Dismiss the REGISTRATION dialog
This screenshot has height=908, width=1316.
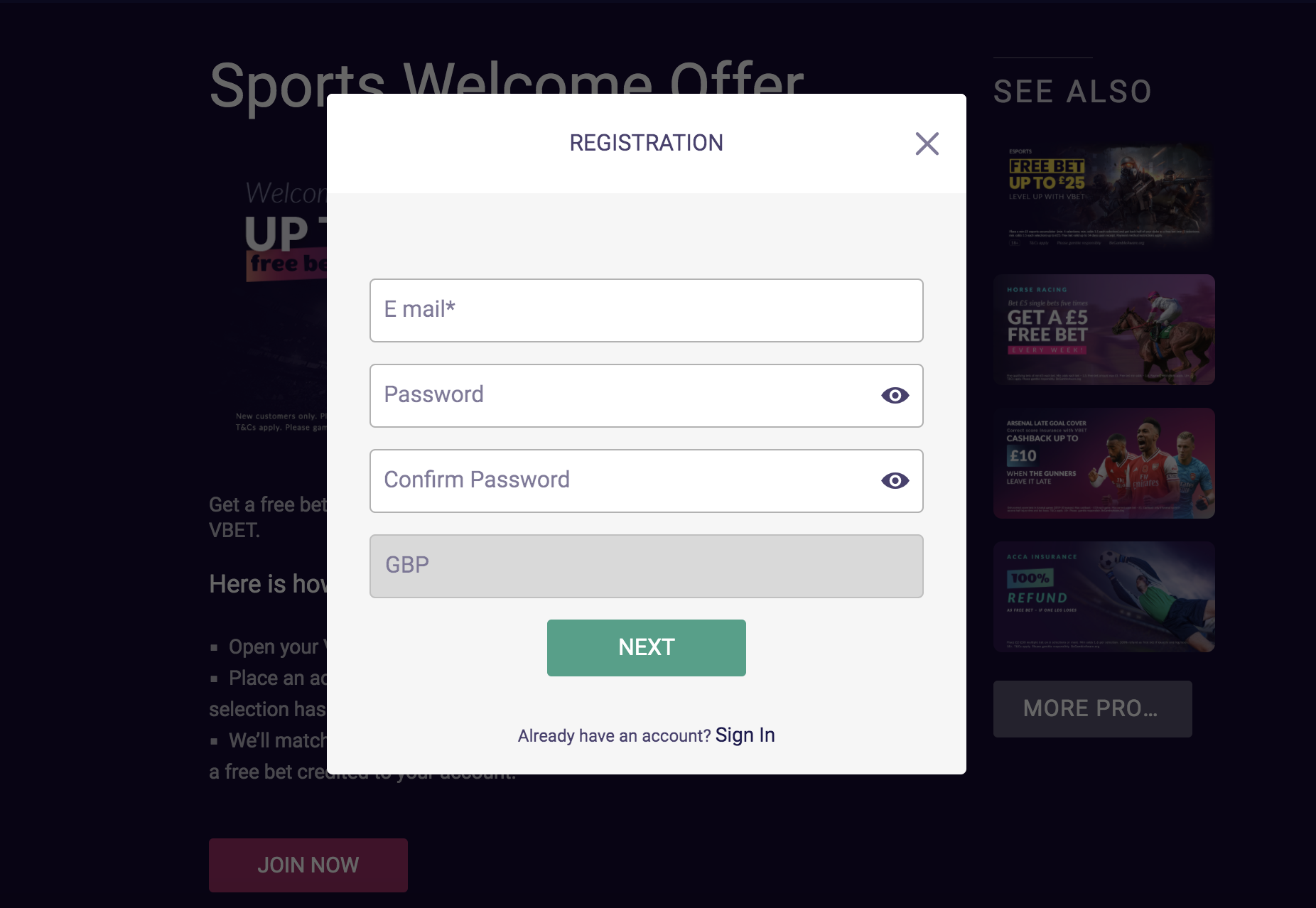(x=927, y=144)
